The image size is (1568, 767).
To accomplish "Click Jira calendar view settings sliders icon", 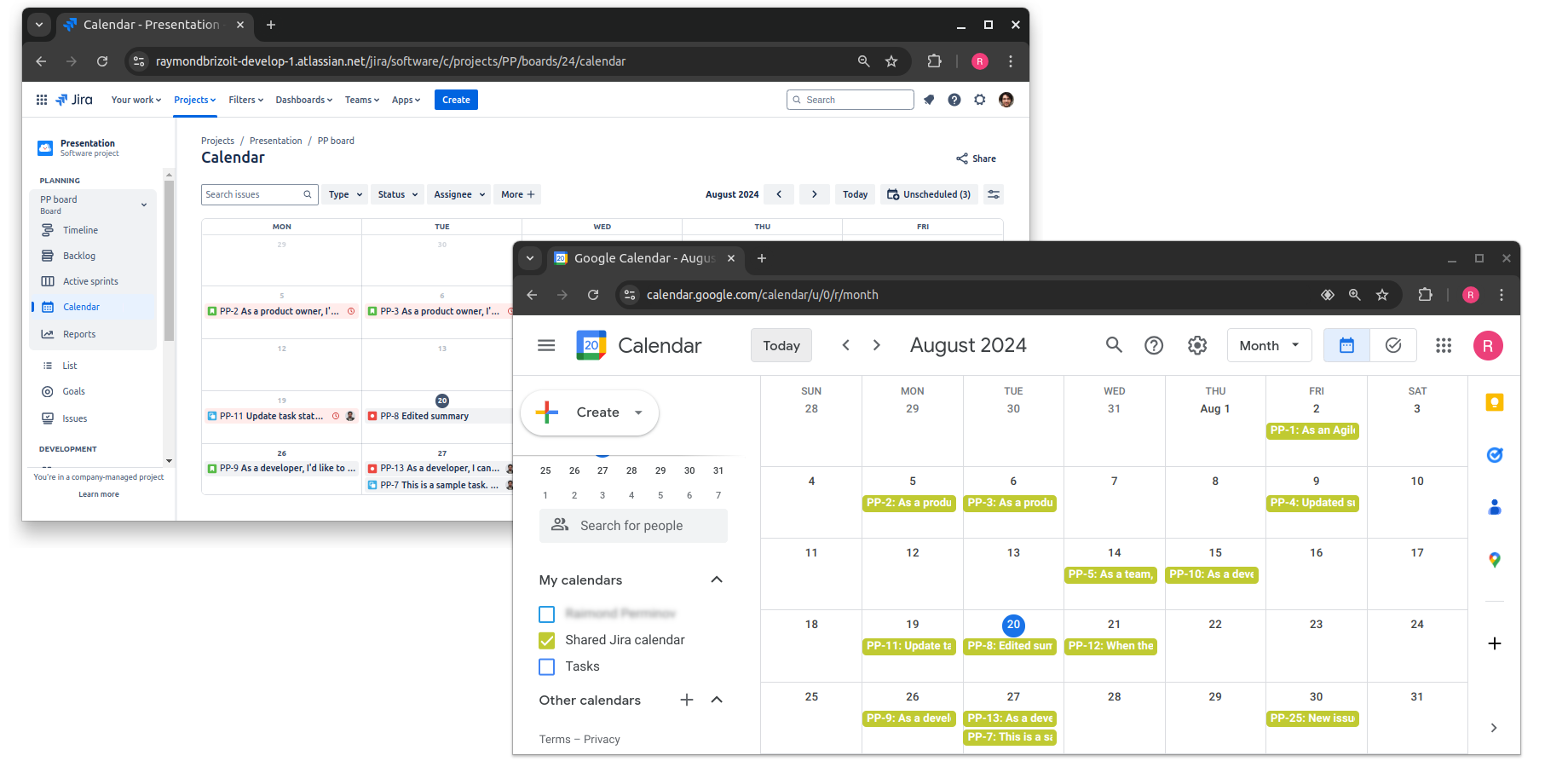I will [994, 194].
